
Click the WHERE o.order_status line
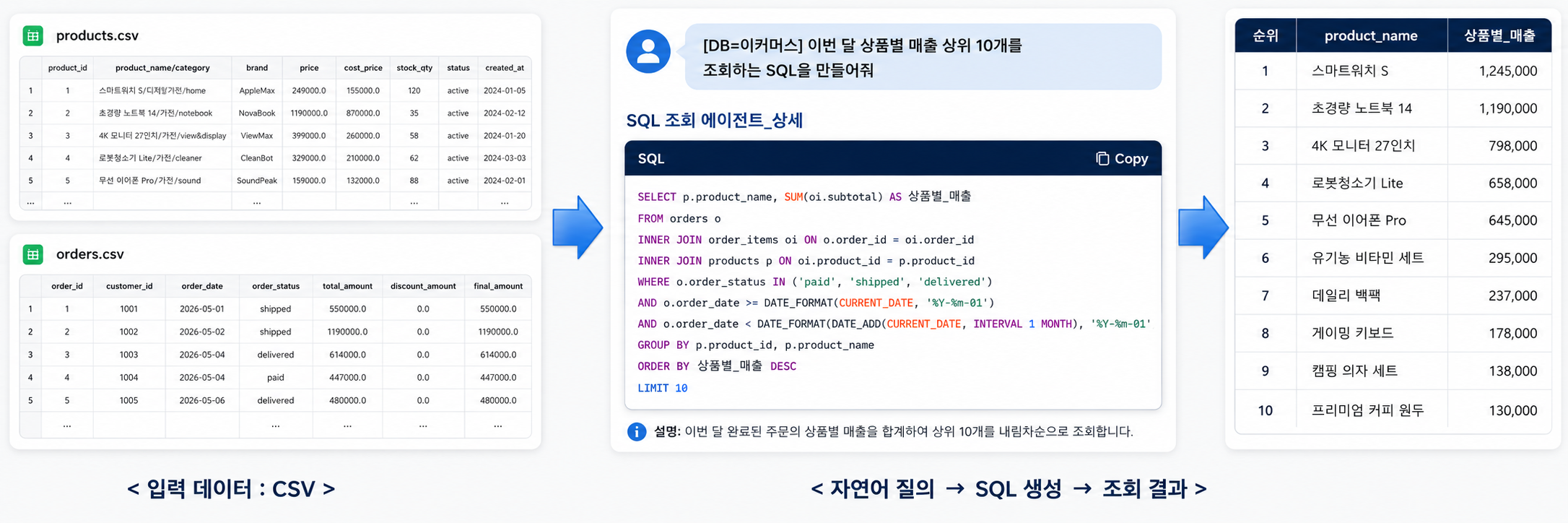point(815,282)
